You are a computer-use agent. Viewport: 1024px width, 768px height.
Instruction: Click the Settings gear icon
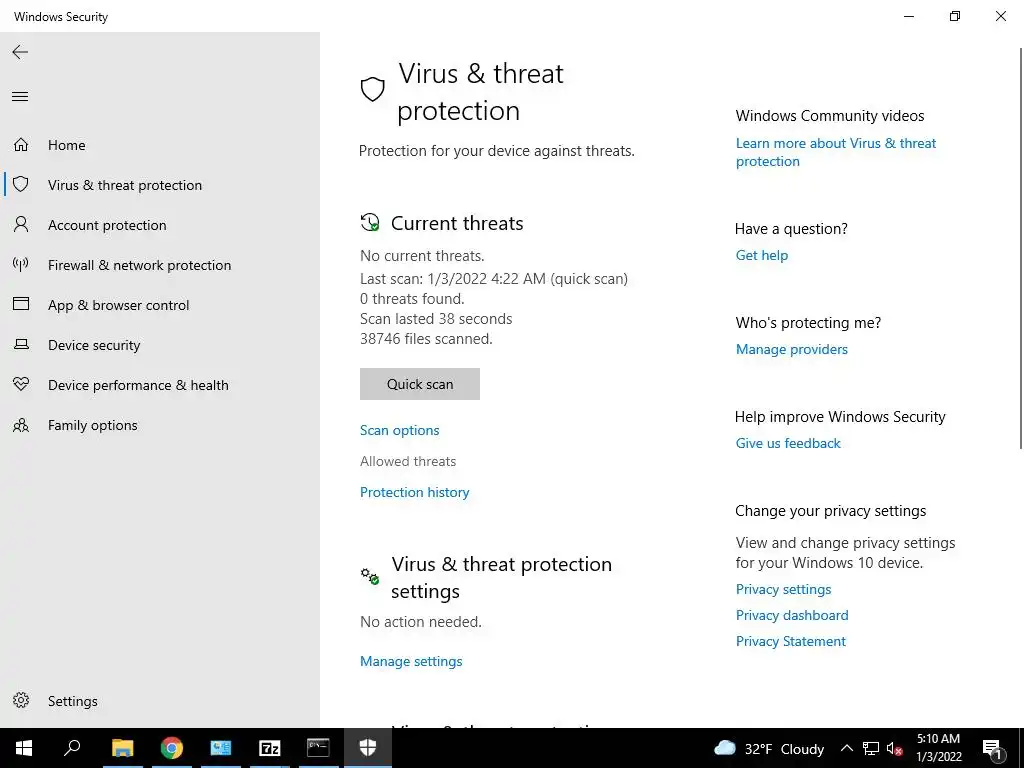[21, 700]
